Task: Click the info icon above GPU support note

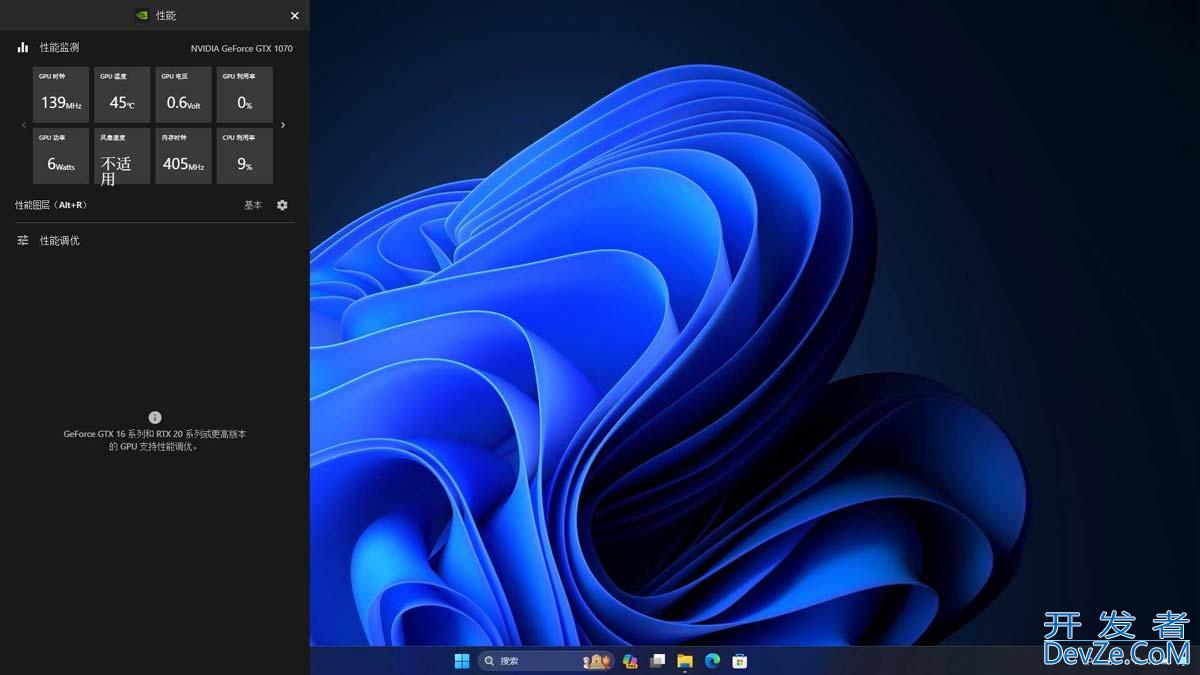Action: (155, 417)
